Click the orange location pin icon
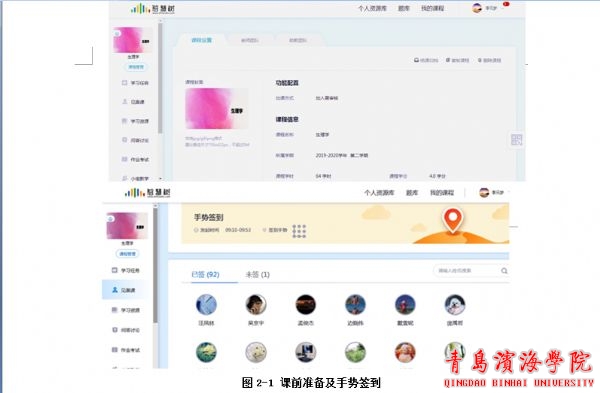 click(453, 220)
